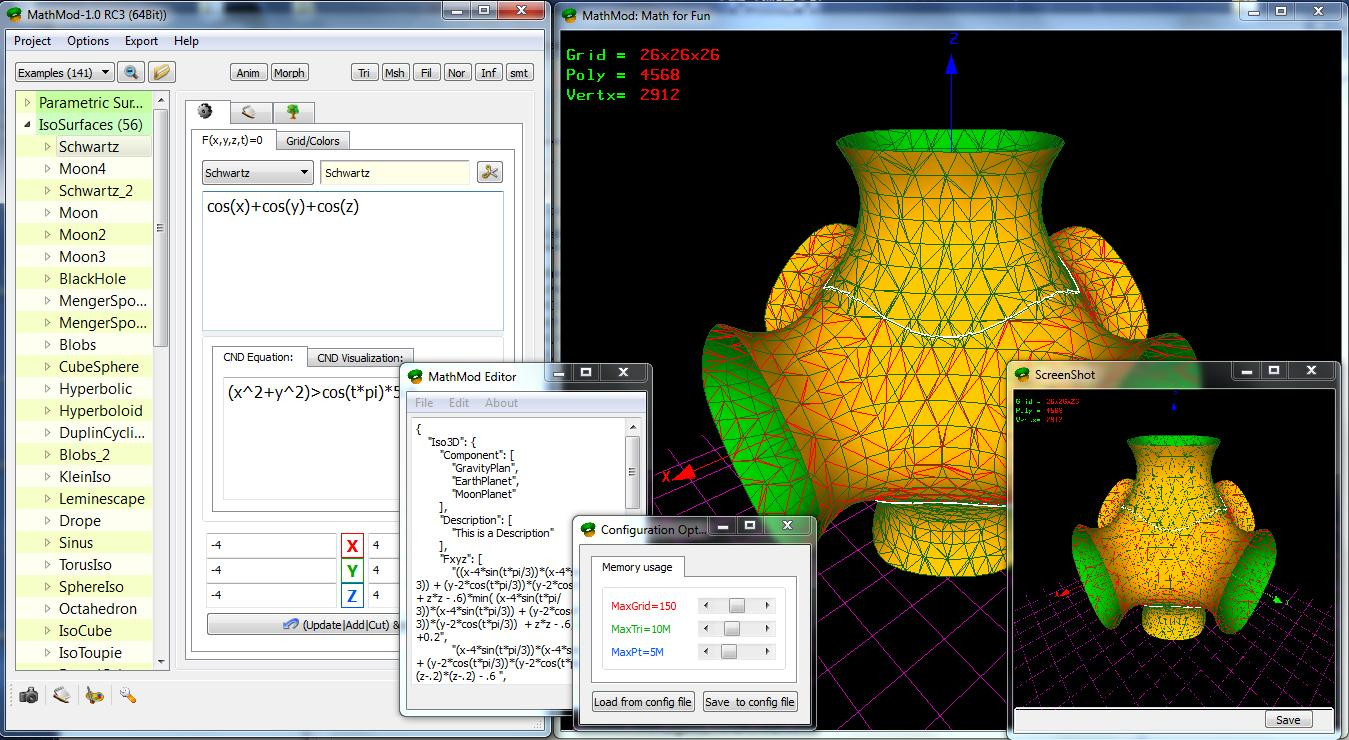This screenshot has width=1349, height=740.
Task: Click the paint palette icon in bottom toolbar
Action: [x=95, y=695]
